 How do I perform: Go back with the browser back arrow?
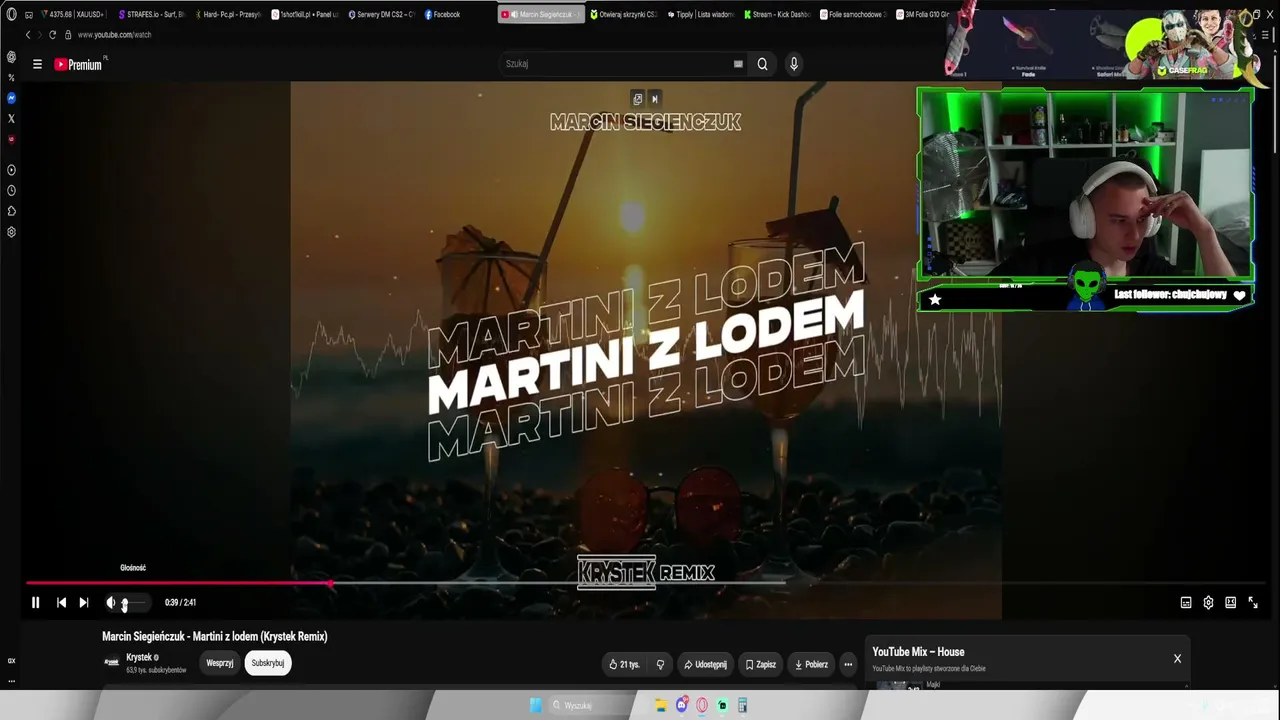28,35
